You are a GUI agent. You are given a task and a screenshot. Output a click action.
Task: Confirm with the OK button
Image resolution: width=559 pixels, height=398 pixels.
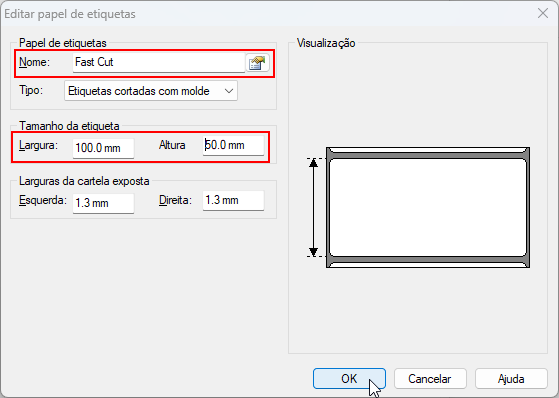tap(349, 379)
